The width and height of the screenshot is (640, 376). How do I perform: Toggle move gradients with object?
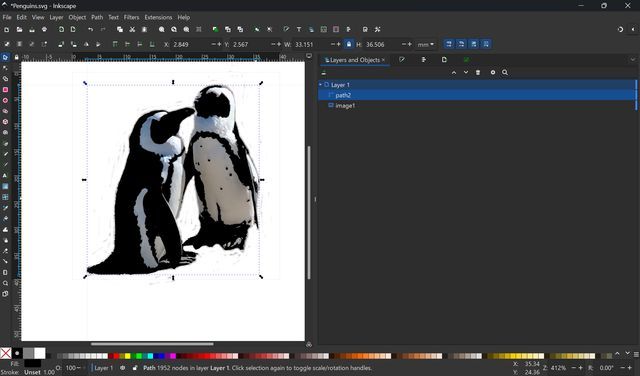473,44
